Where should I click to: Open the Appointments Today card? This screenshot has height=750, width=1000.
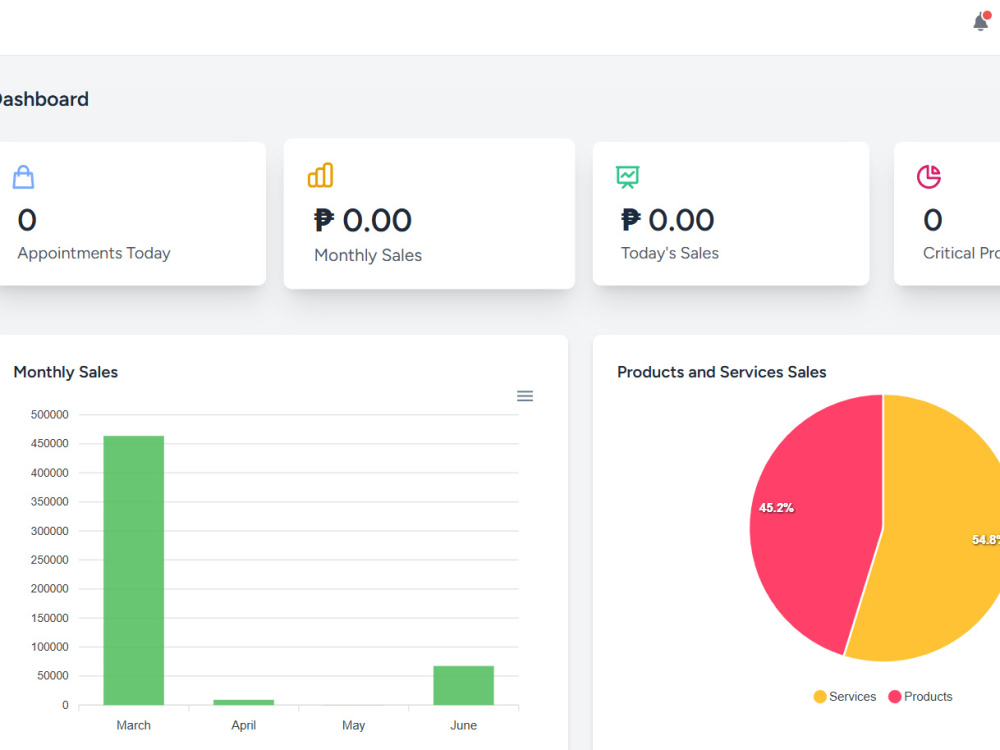[x=131, y=214]
